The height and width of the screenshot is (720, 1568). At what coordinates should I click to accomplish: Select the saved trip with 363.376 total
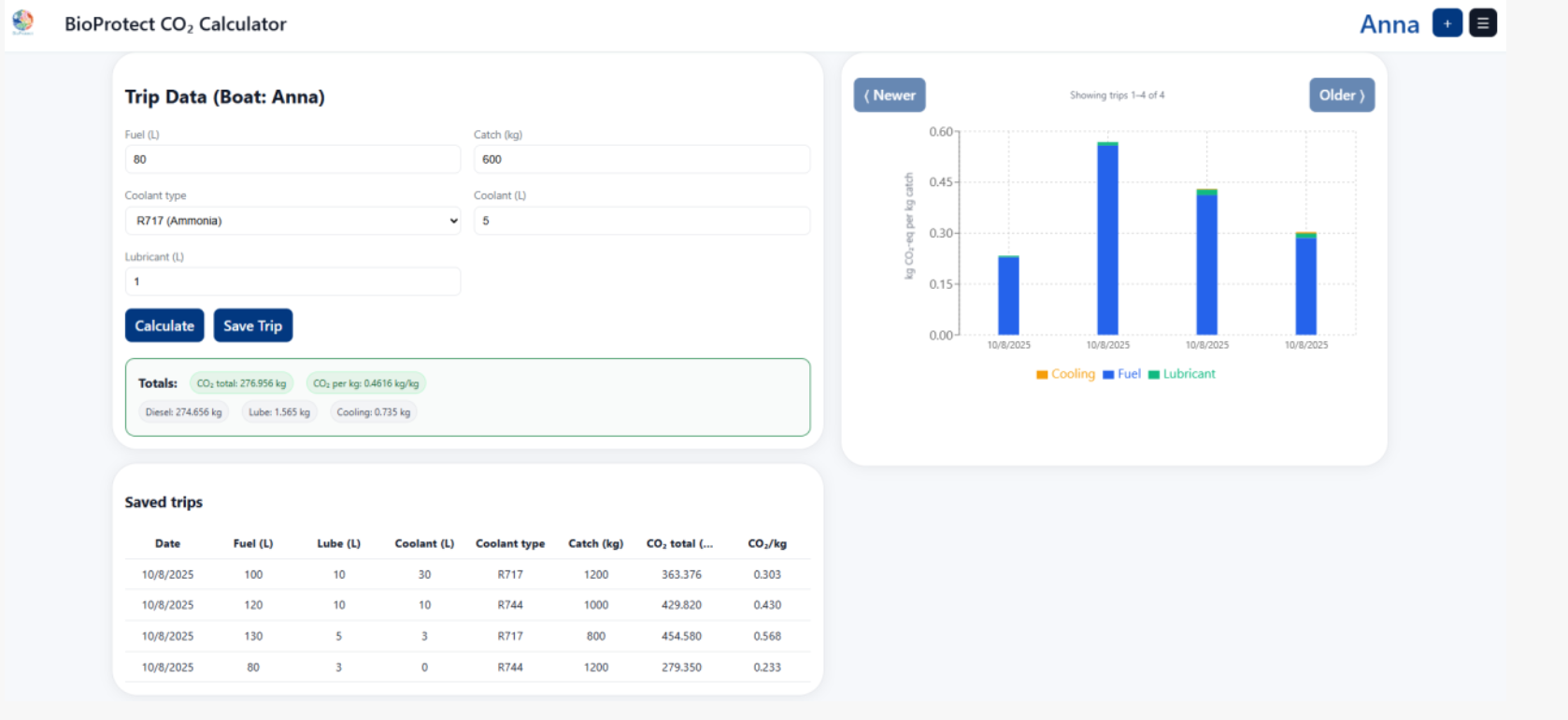(467, 574)
